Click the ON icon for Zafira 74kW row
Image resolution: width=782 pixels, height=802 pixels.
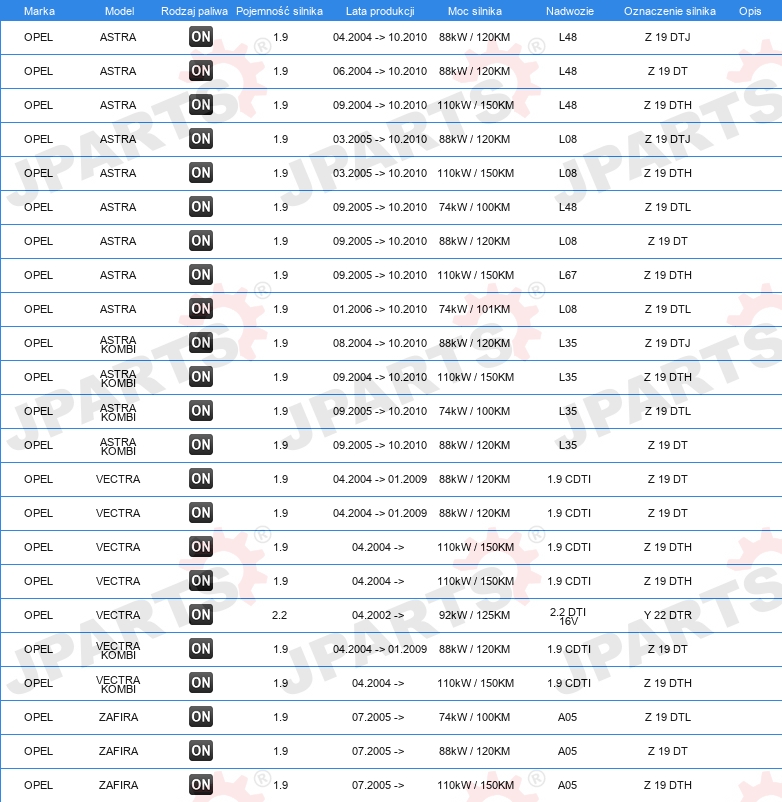[200, 717]
